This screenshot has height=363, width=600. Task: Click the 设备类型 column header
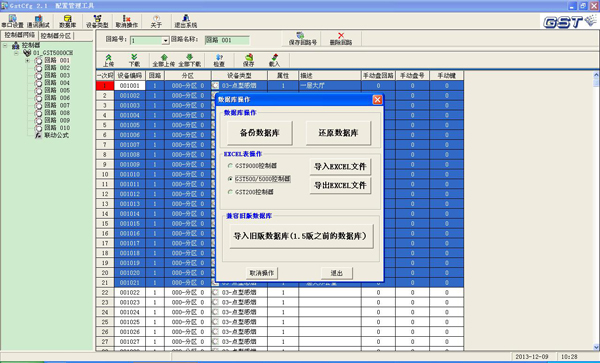click(239, 76)
